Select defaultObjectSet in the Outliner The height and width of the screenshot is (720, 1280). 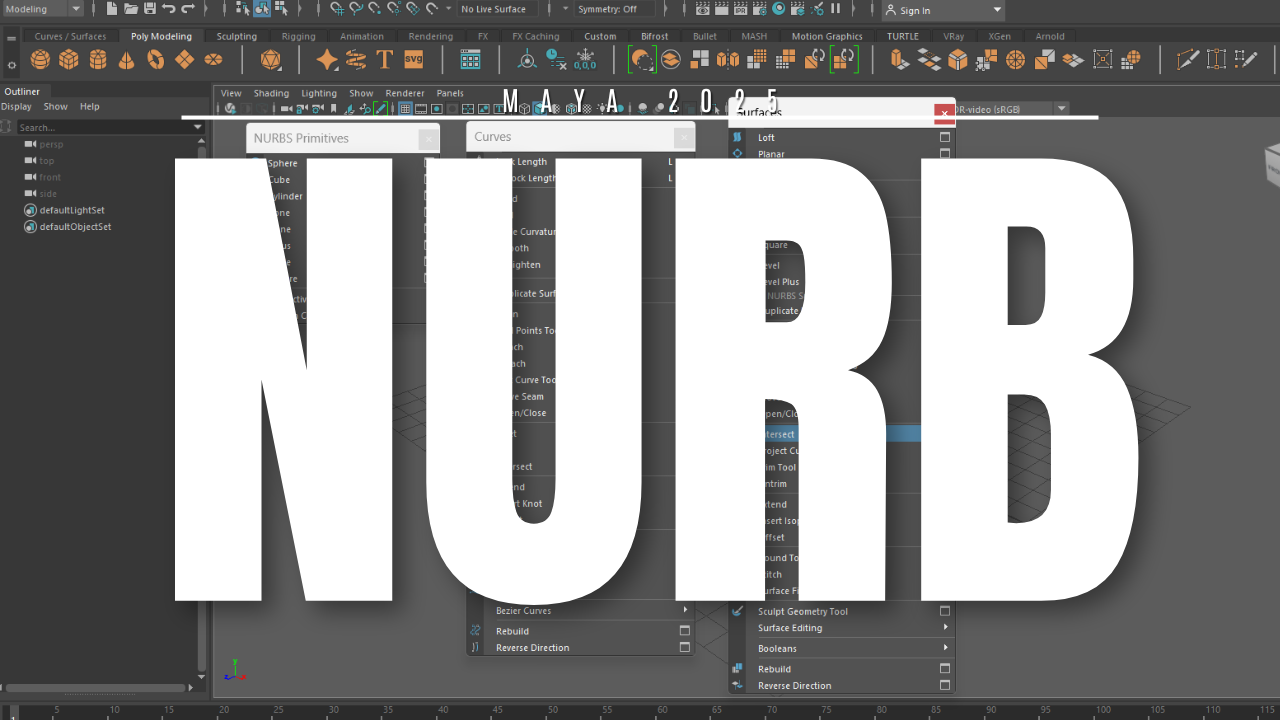[x=75, y=227]
